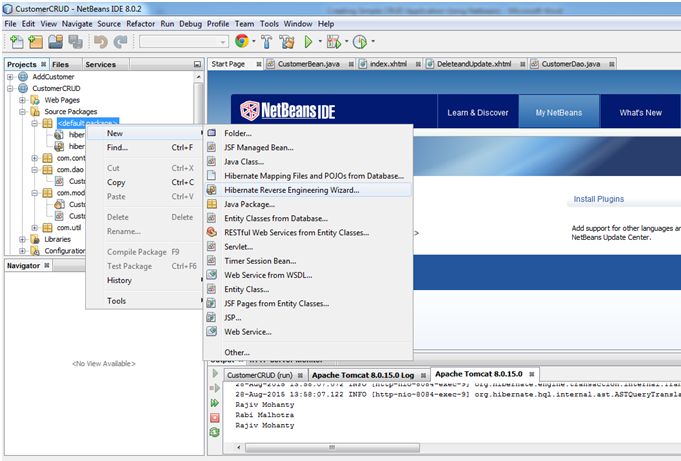Open the File menu
Image resolution: width=681 pixels, height=461 pixels.
[10, 24]
